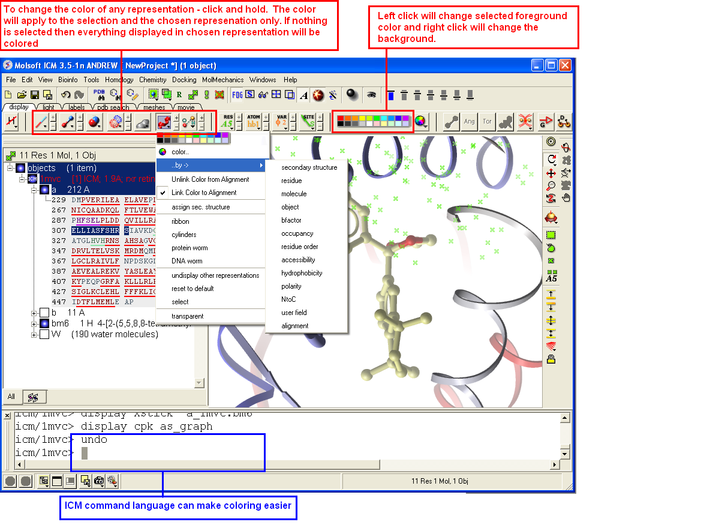Click the SITE display button
The image size is (728, 525).
tap(307, 122)
